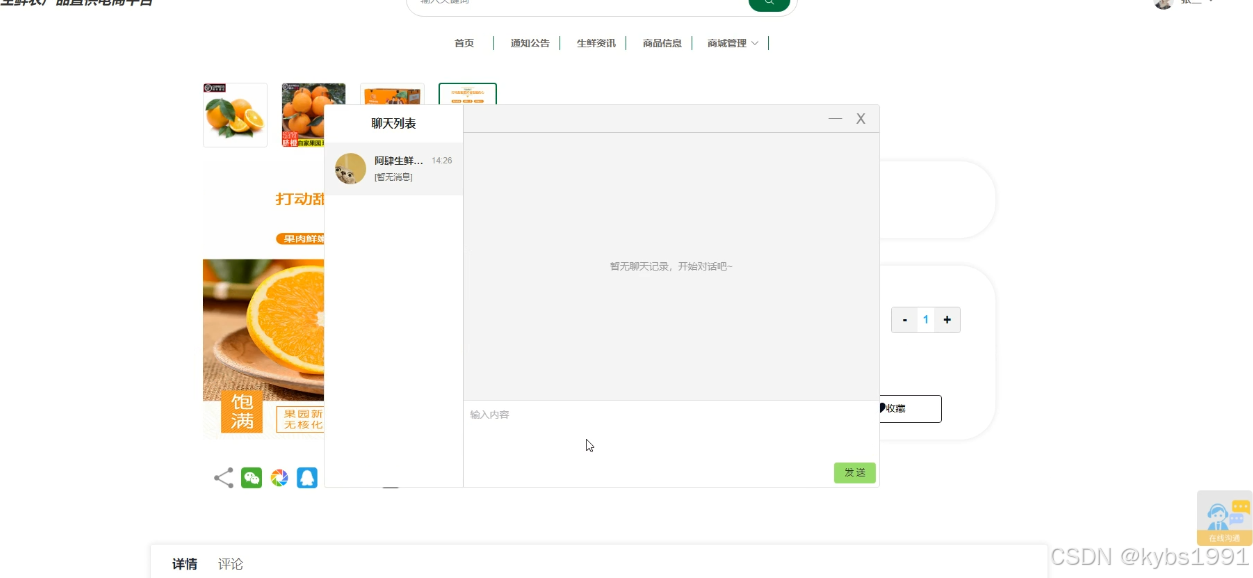Click the user avatar in header
1253x578 pixels.
point(1163,3)
